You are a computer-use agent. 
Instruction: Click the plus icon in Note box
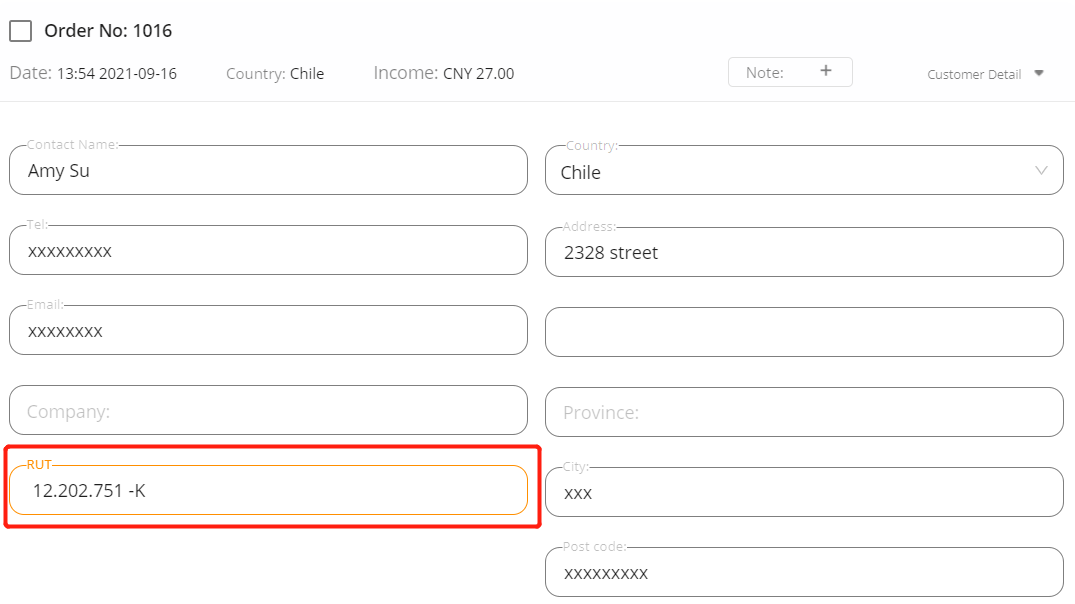click(825, 71)
